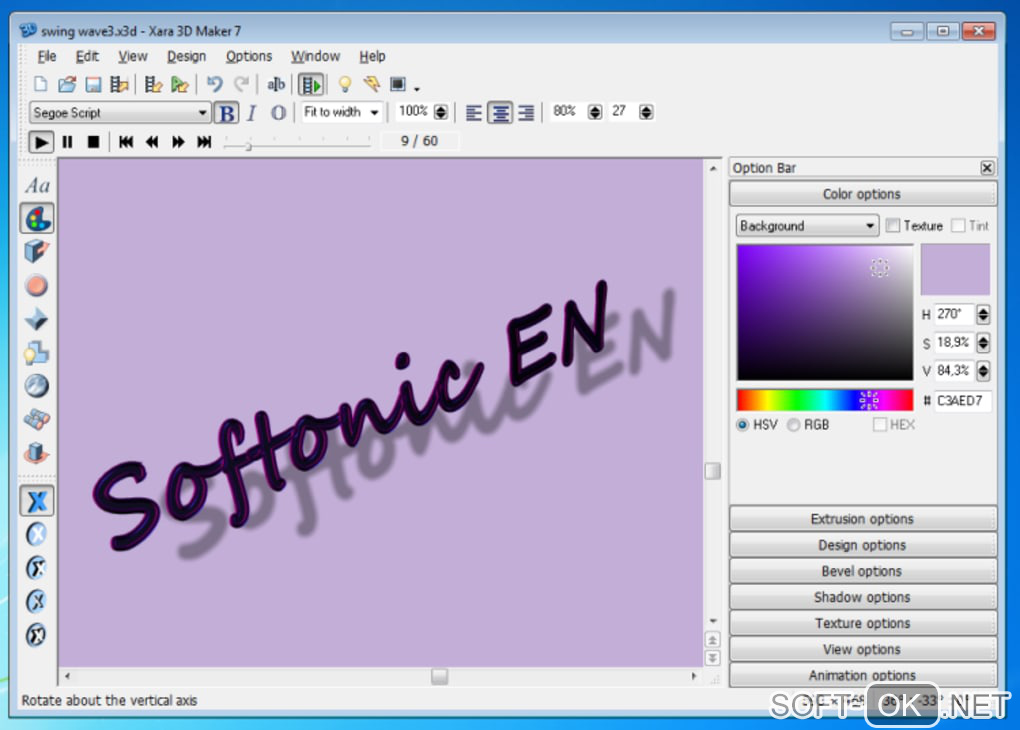Select the Text options Aa tool
This screenshot has height=730, width=1020.
tap(37, 185)
